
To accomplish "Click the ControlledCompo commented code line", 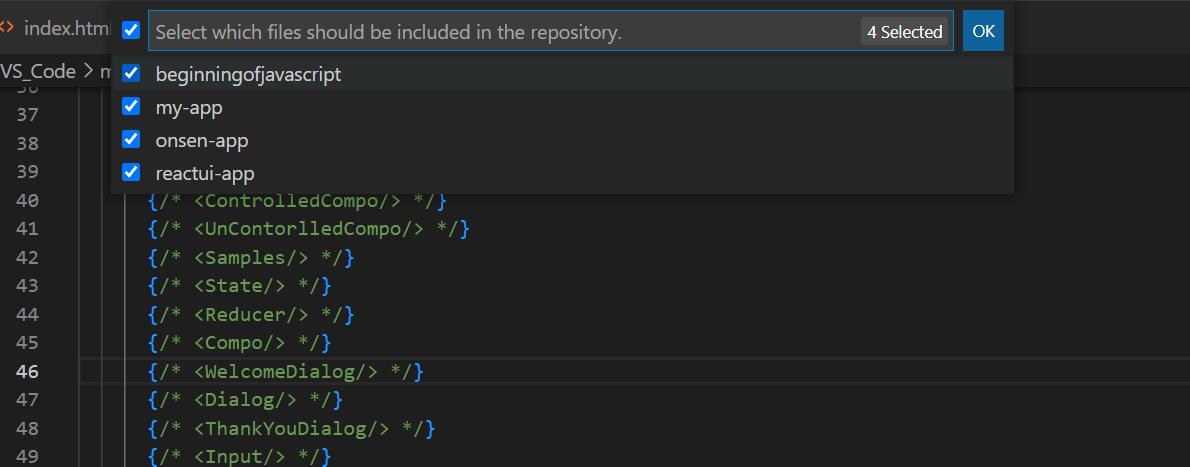I will [x=297, y=200].
